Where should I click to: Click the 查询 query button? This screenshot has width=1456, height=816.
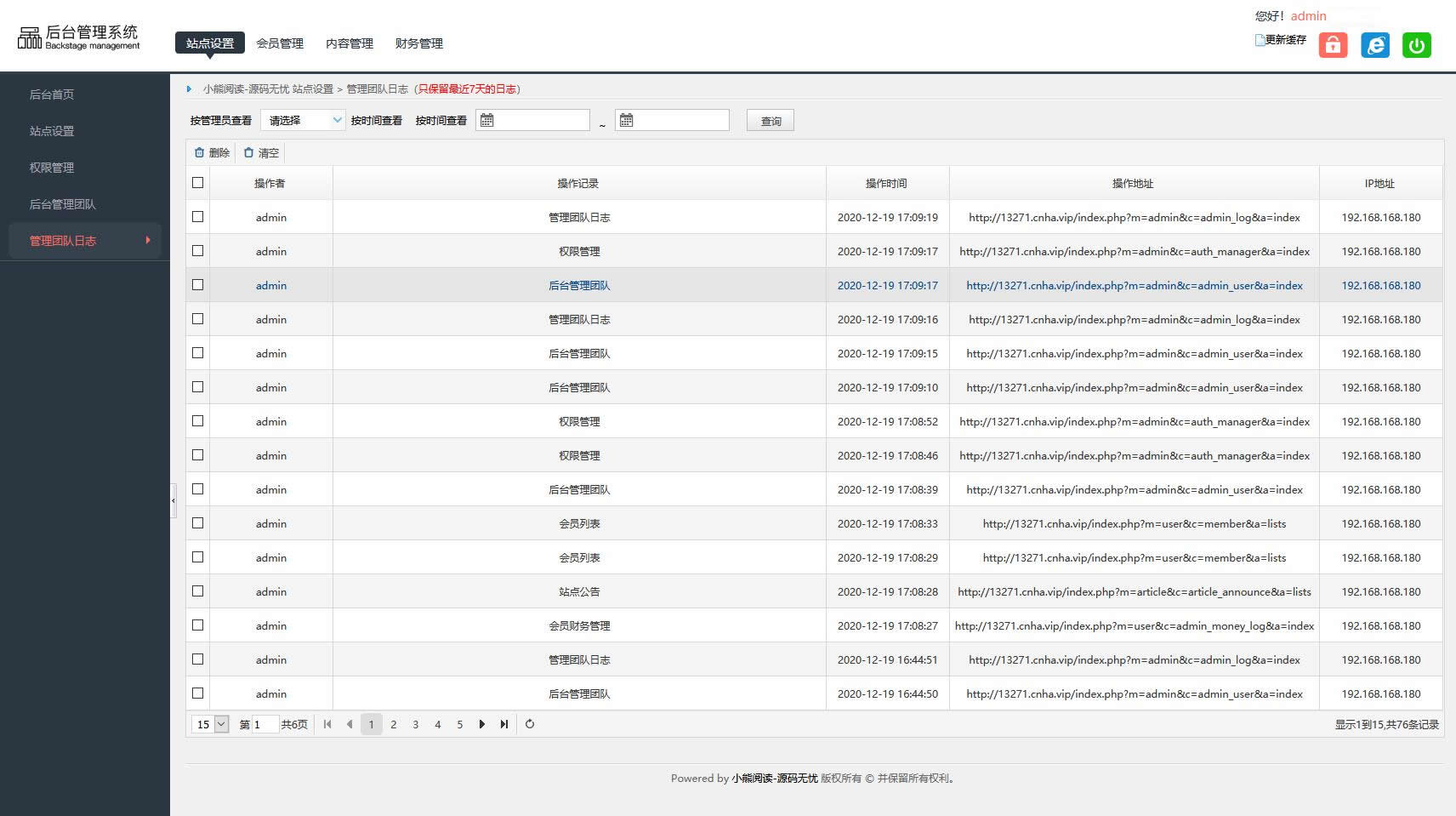771,121
